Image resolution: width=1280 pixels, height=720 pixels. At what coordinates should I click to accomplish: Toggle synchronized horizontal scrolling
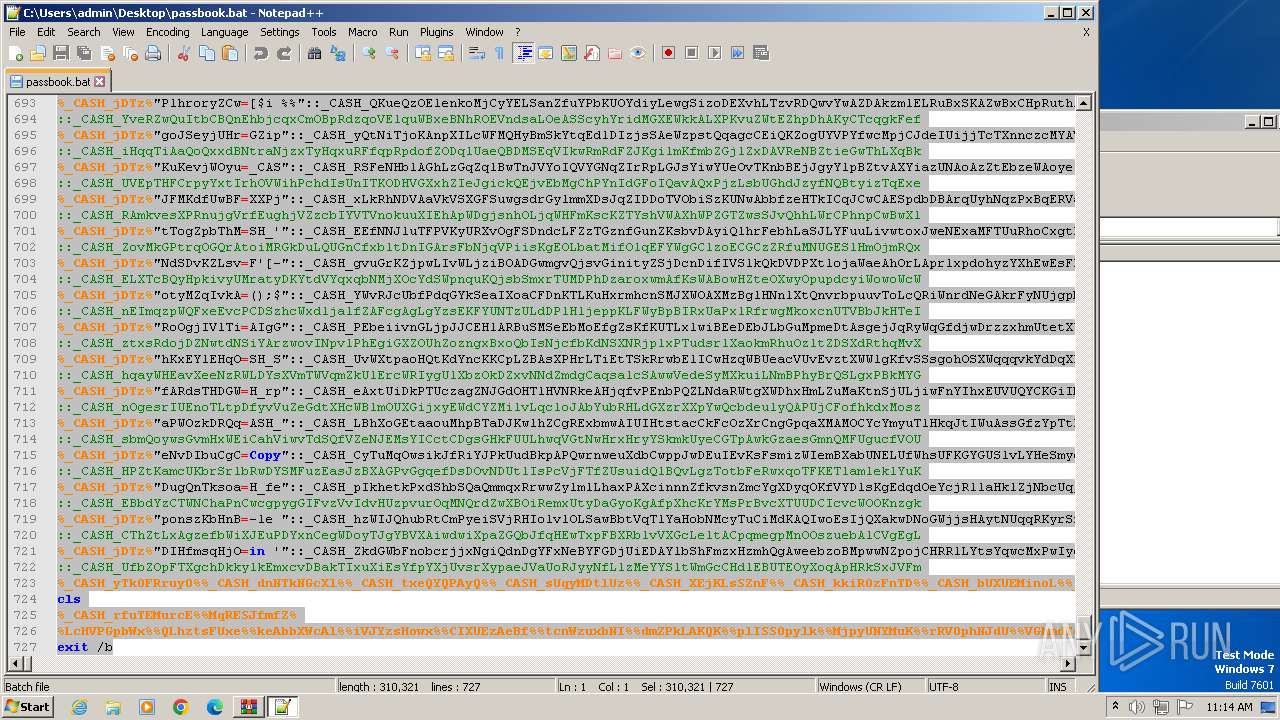[x=446, y=53]
